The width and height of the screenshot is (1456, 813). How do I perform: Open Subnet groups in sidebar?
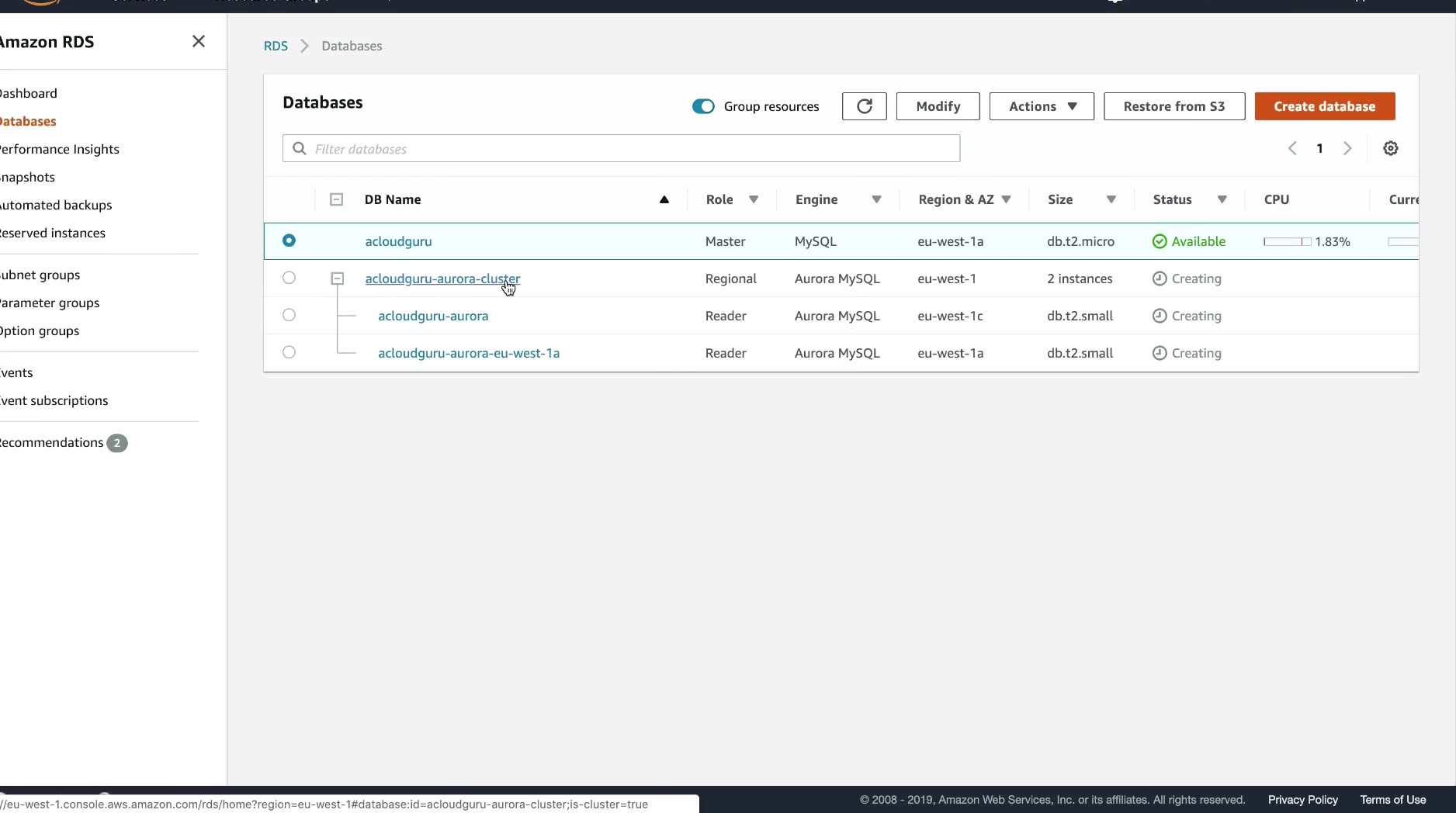pyautogui.click(x=40, y=275)
